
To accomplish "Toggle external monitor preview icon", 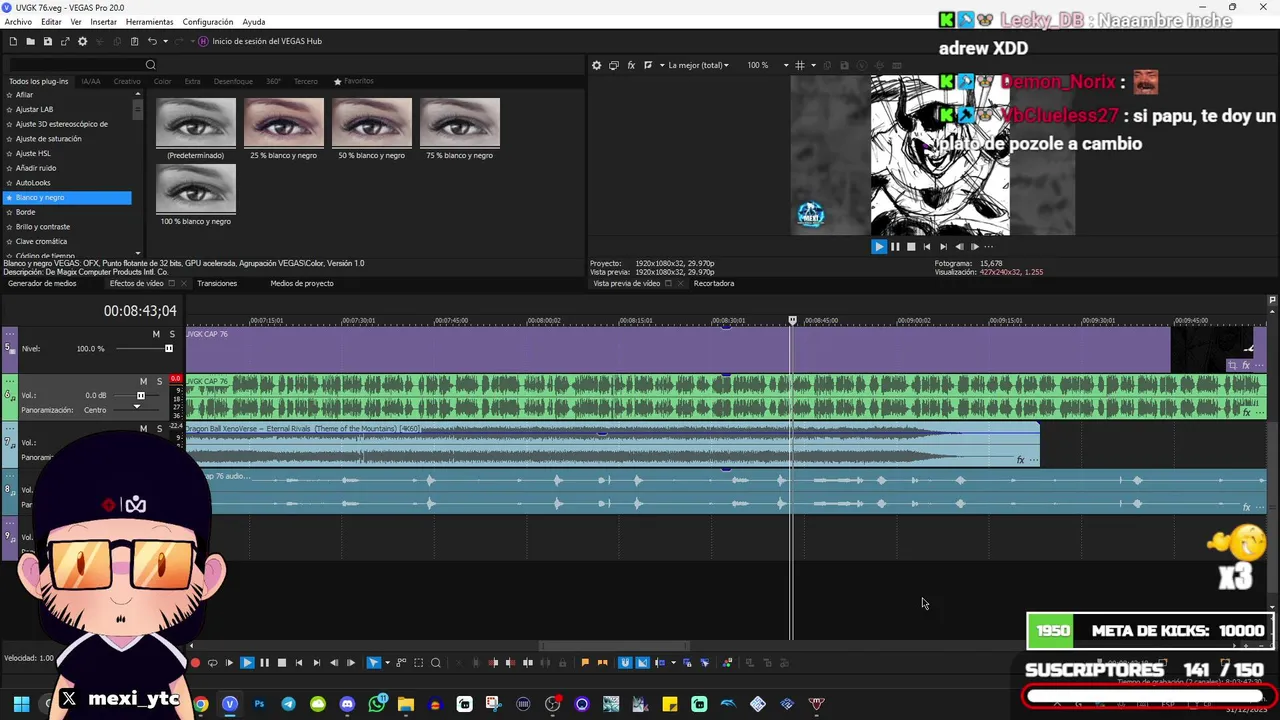I will click(x=614, y=65).
